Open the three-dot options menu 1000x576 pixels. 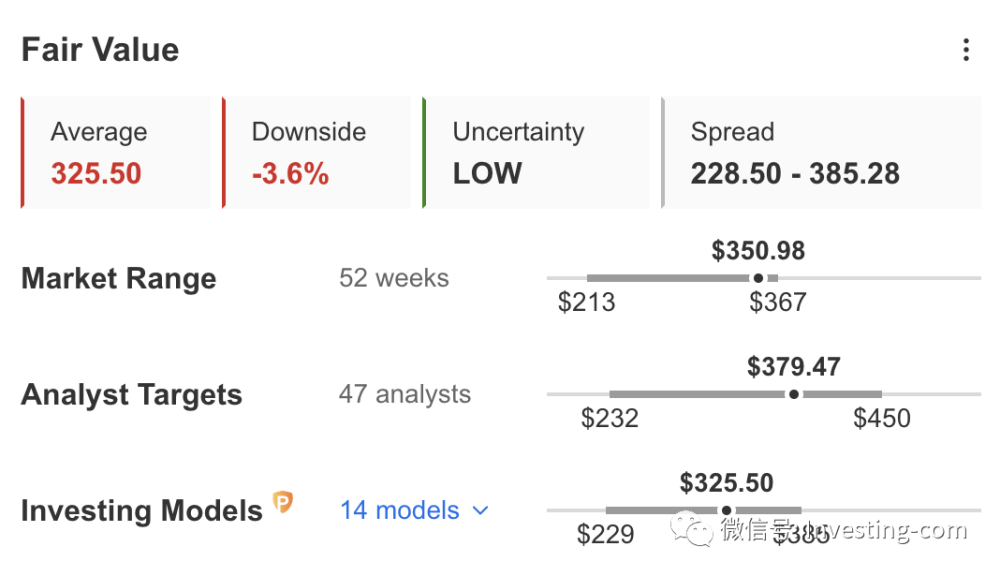pyautogui.click(x=965, y=50)
